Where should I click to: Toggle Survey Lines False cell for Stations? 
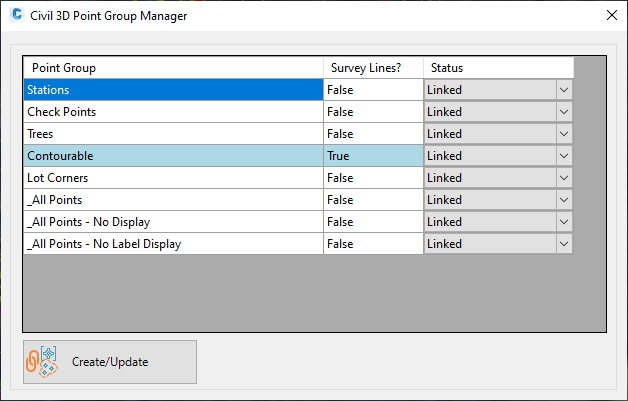click(x=373, y=90)
